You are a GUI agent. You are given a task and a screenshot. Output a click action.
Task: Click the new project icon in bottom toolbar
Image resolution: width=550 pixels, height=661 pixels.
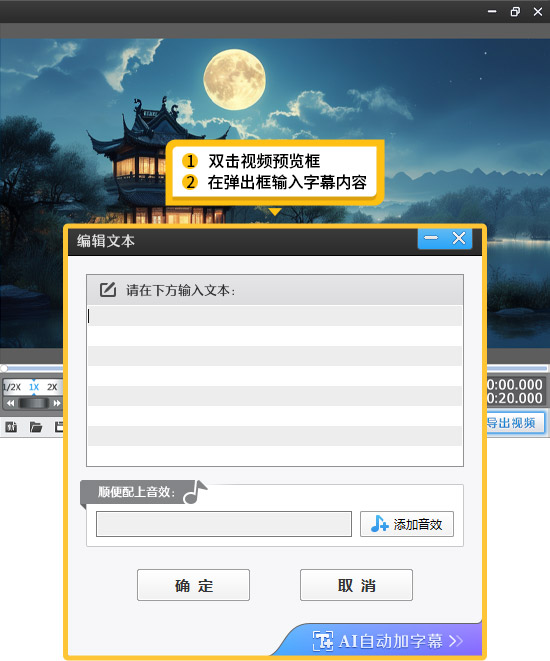11,427
